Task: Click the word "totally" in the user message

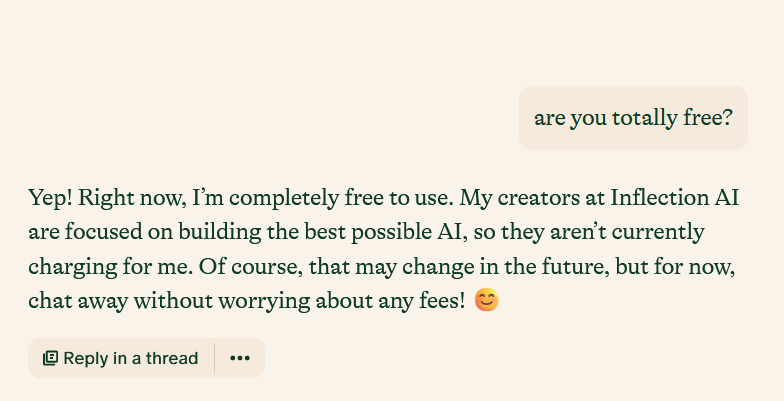Action: (x=628, y=118)
